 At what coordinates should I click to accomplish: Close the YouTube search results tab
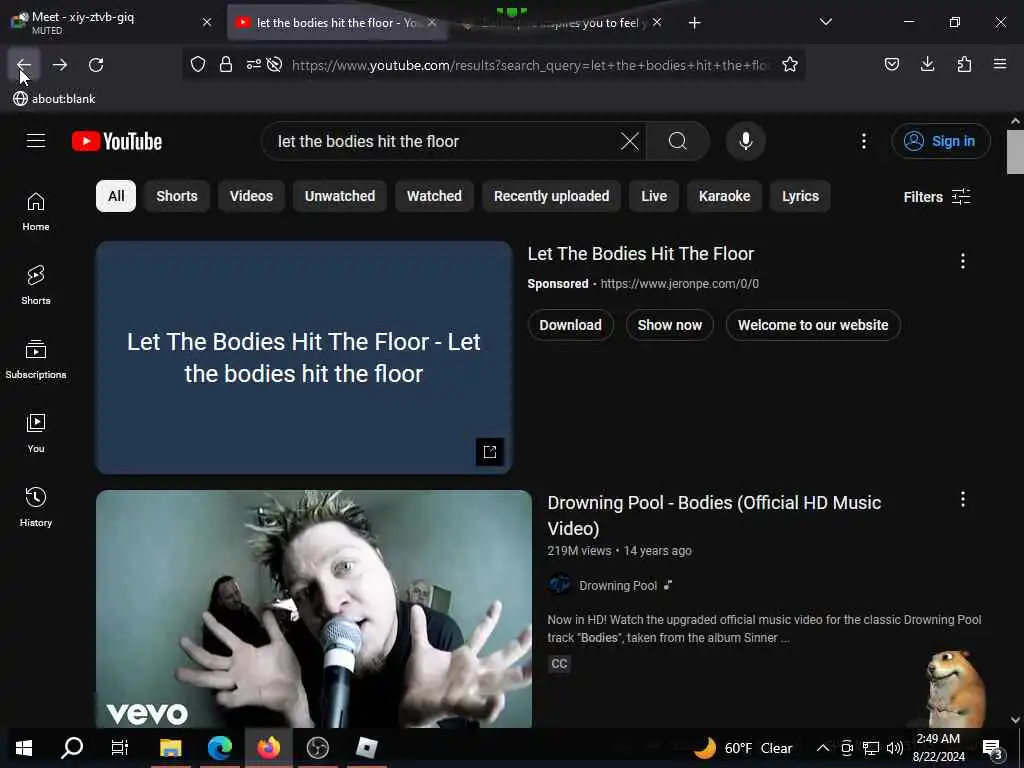pos(432,22)
